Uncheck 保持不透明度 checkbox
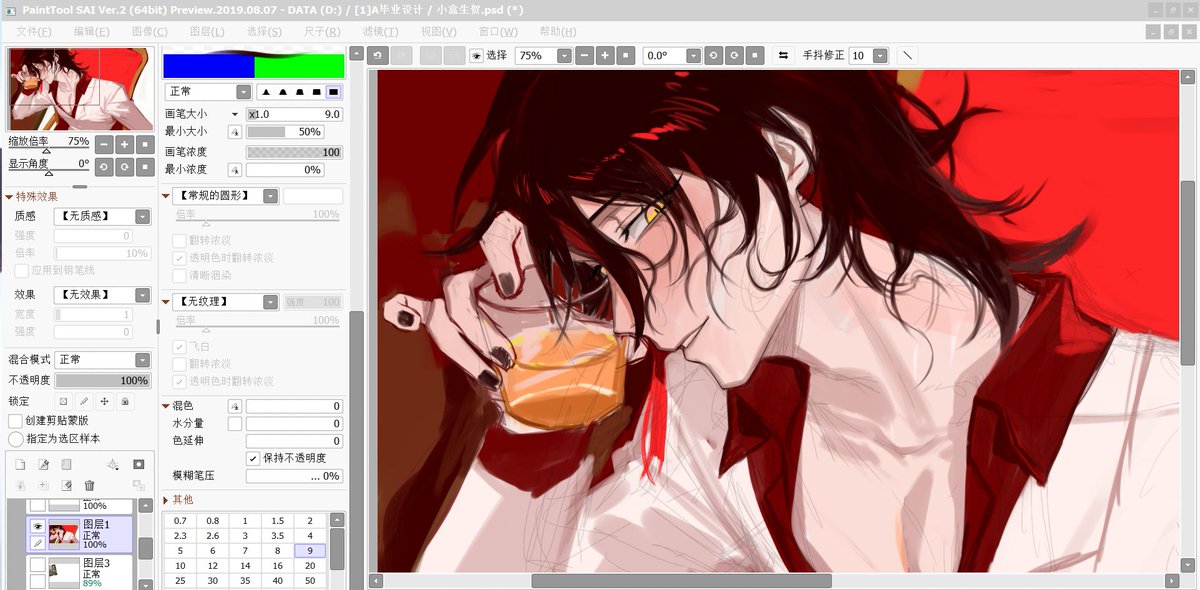 pos(253,458)
